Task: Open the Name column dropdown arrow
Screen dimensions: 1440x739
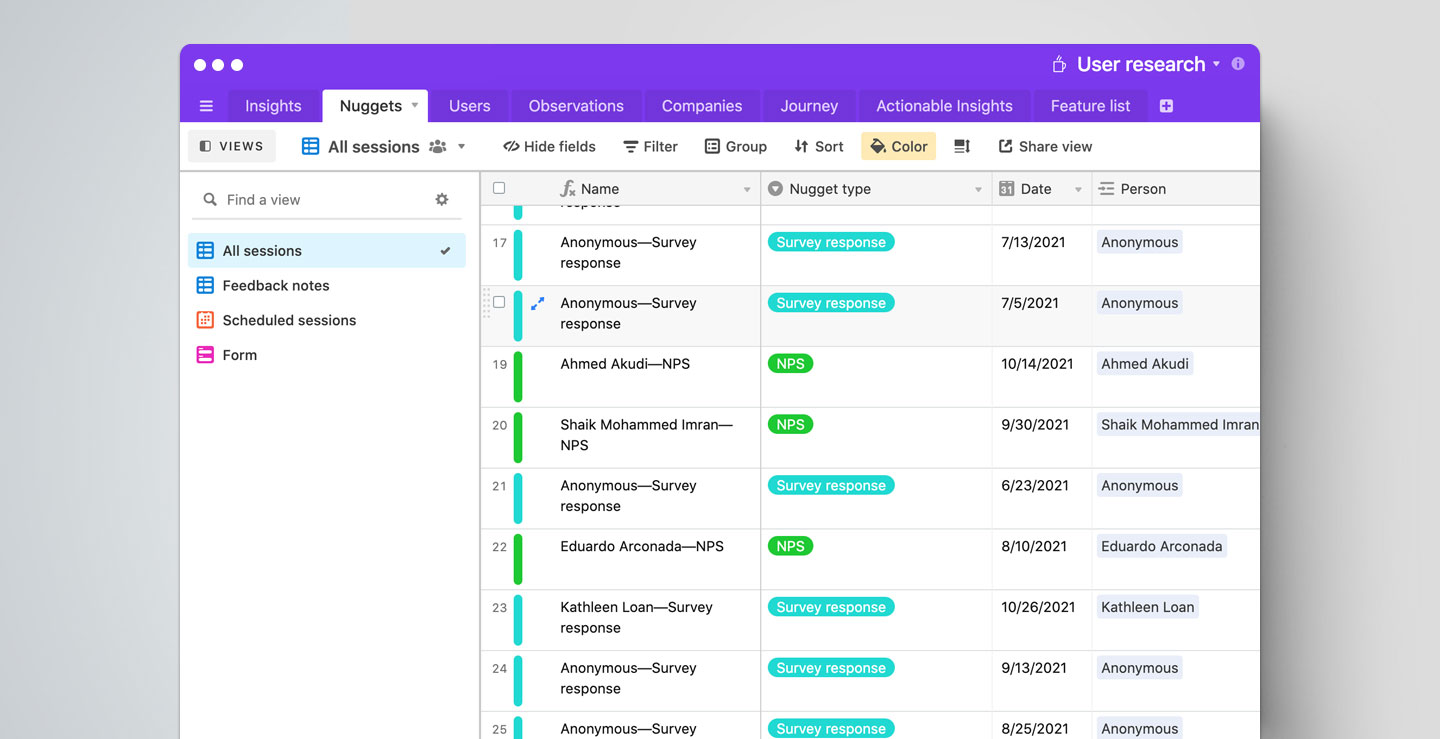Action: (x=747, y=190)
